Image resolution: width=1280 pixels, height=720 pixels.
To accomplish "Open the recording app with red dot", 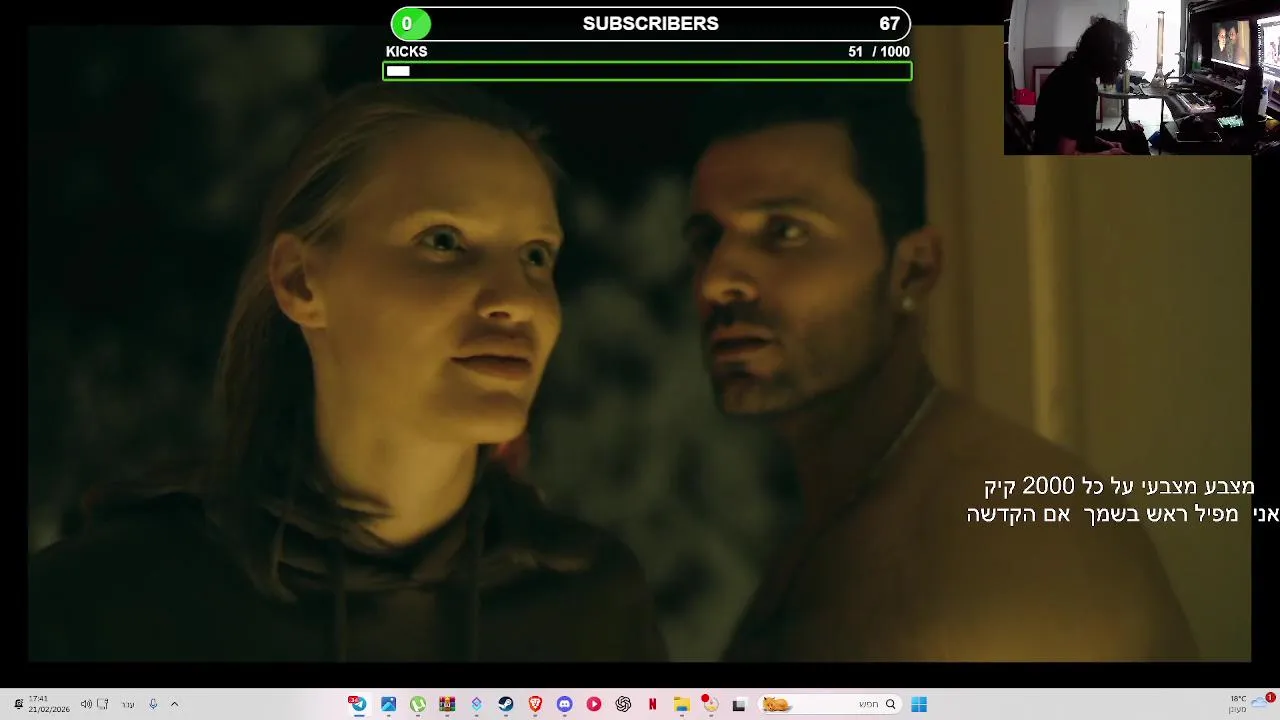I will click(710, 703).
